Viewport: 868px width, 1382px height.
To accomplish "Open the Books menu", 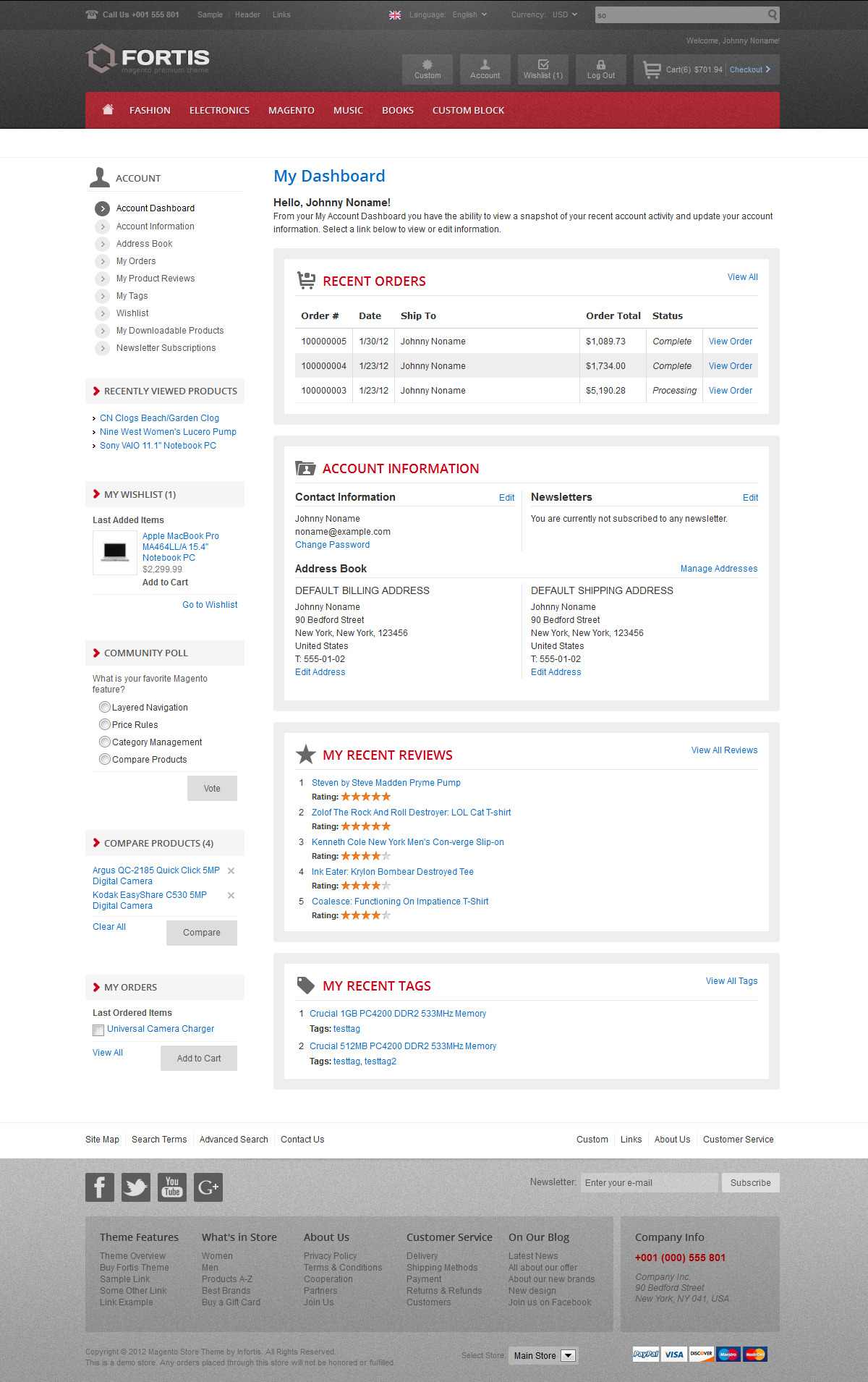I will coord(398,110).
